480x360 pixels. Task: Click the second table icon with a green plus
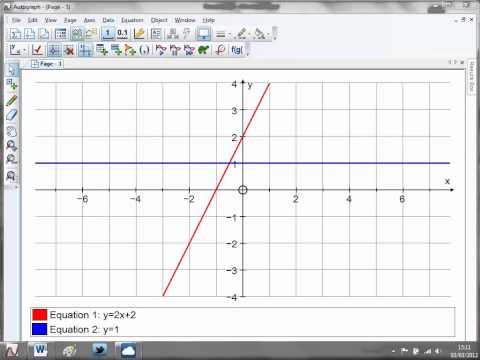[x=116, y=50]
